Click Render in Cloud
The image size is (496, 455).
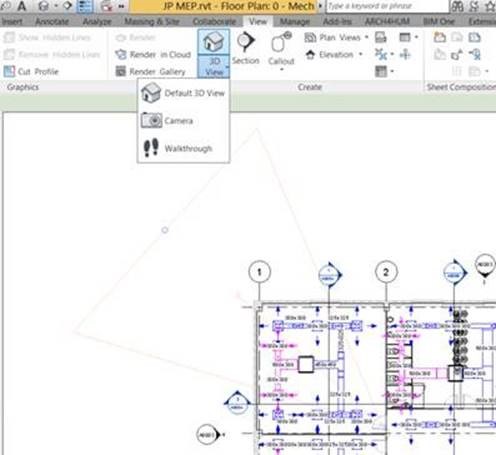(x=153, y=54)
